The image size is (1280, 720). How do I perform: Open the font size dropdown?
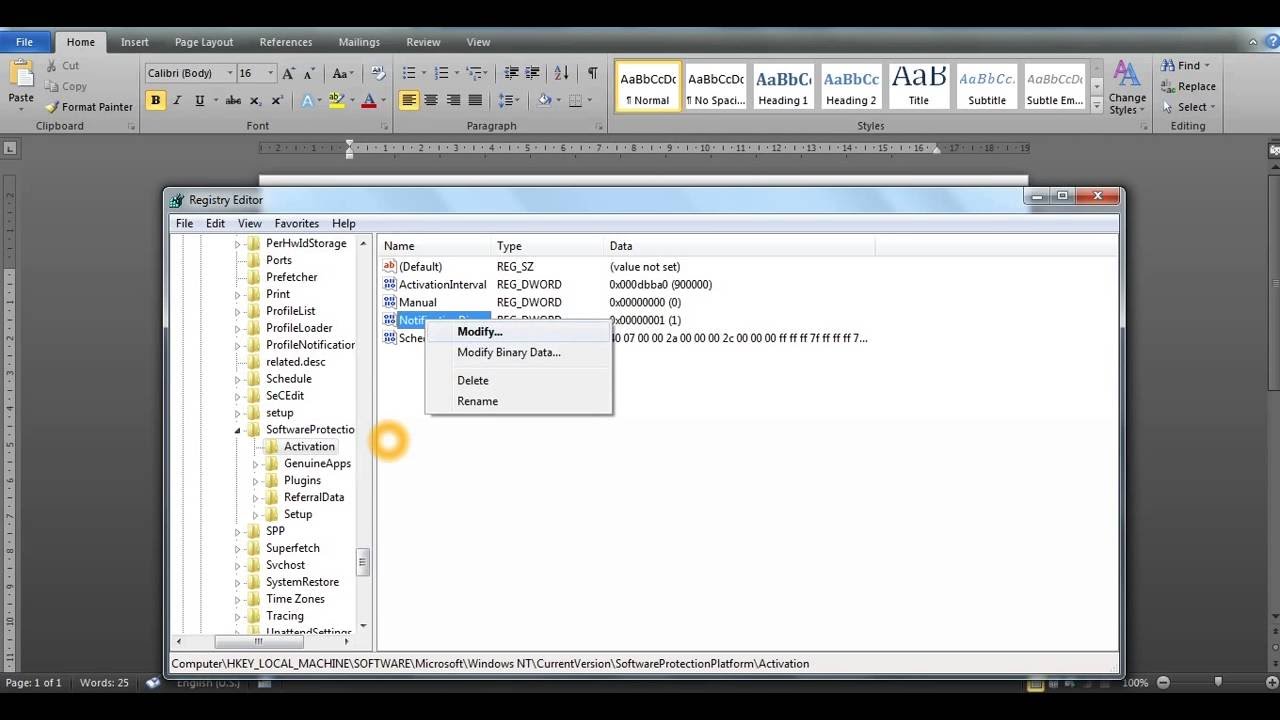270,73
